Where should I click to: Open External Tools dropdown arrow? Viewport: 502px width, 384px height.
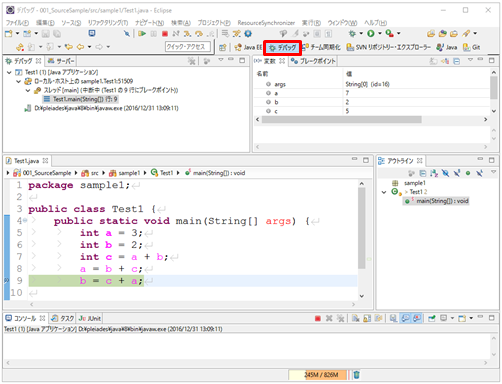398,34
